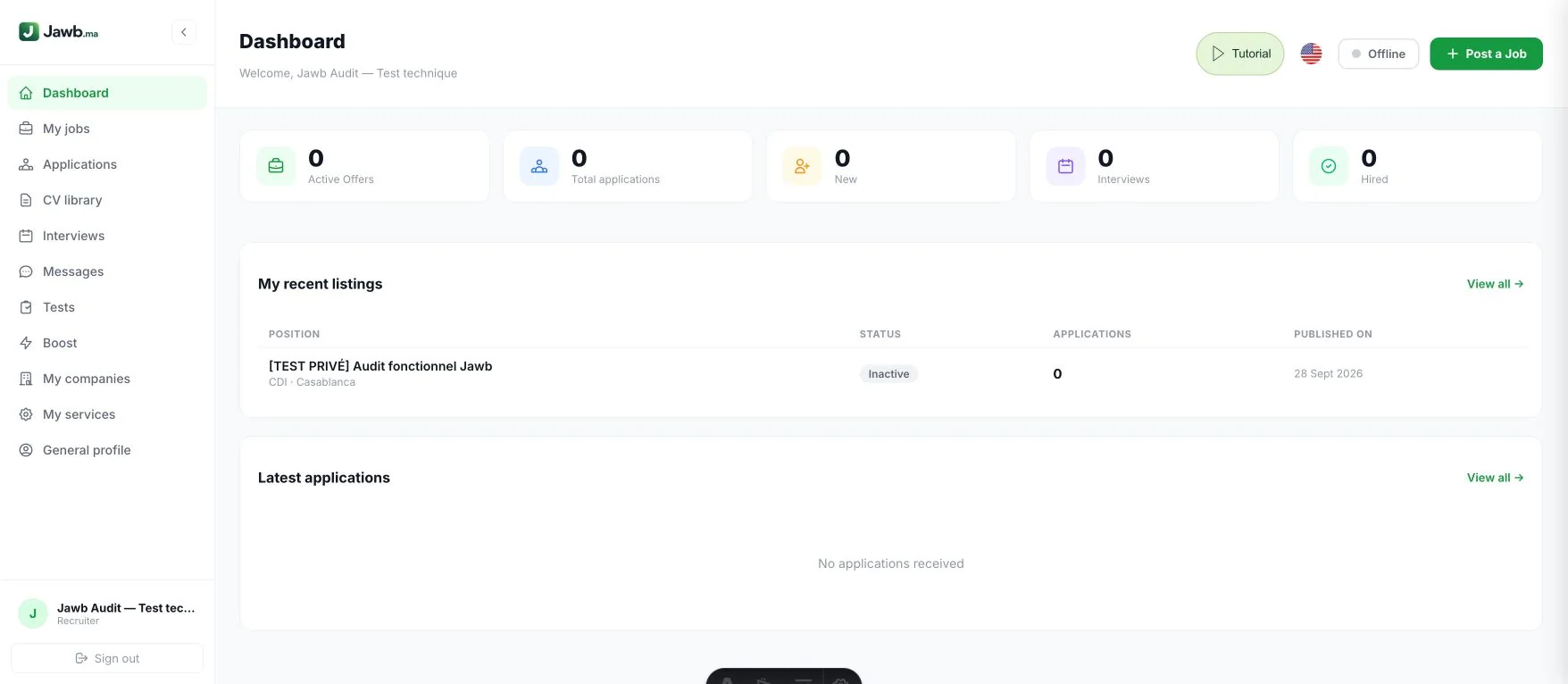The height and width of the screenshot is (684, 1568).
Task: Click the My services gear icon
Action: 26,414
